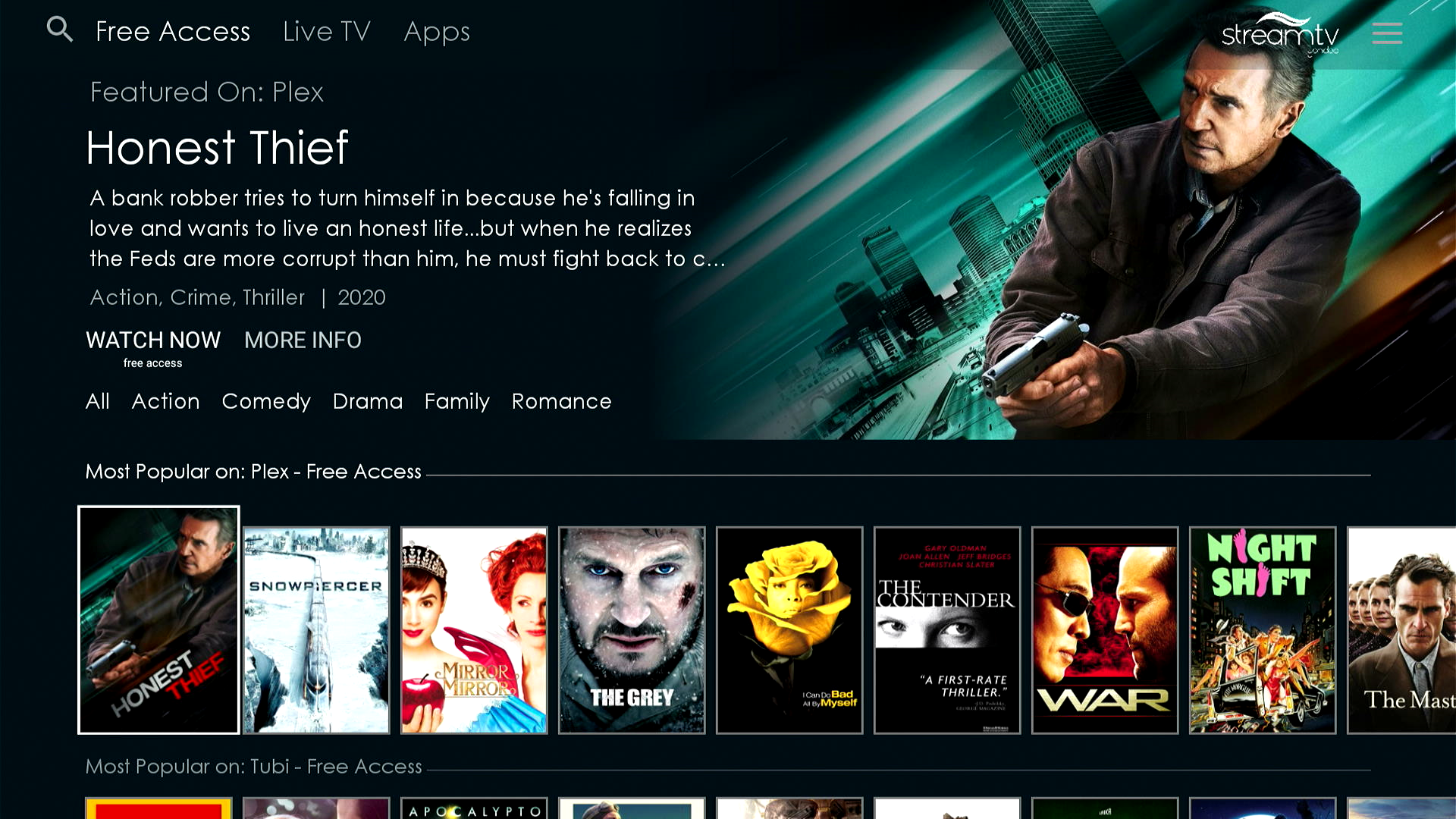Open the hamburger menu icon
Image resolution: width=1456 pixels, height=819 pixels.
1387,33
